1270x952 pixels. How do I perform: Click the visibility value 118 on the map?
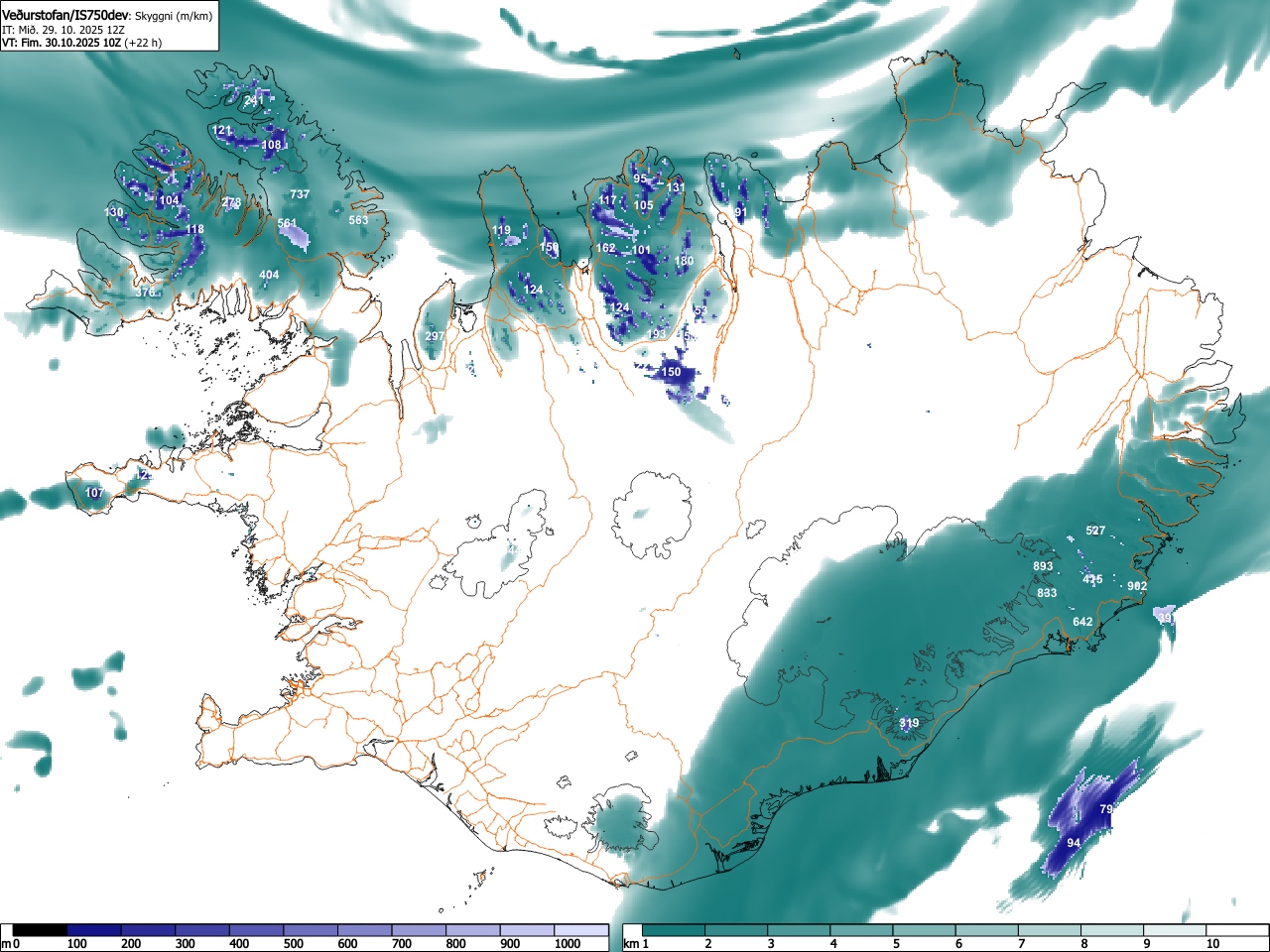(194, 229)
